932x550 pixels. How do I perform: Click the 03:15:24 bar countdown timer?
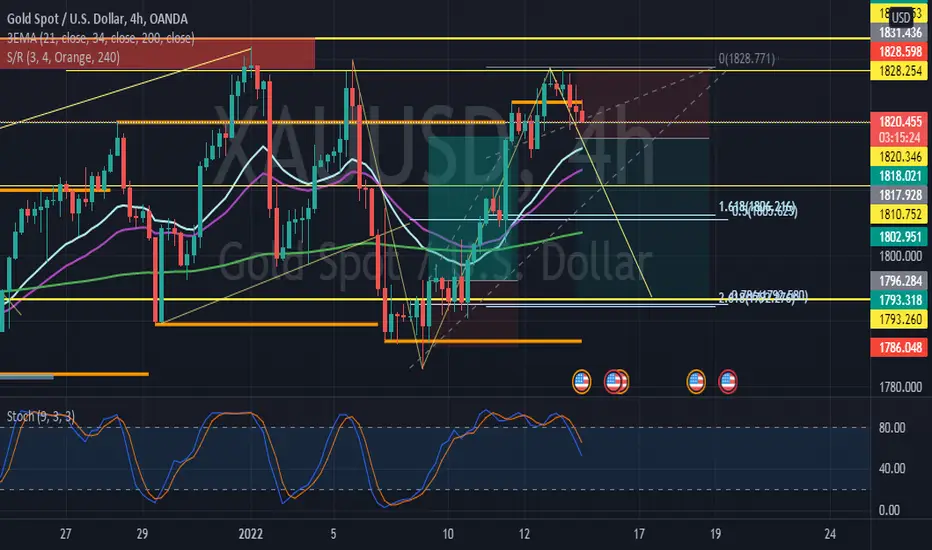900,137
